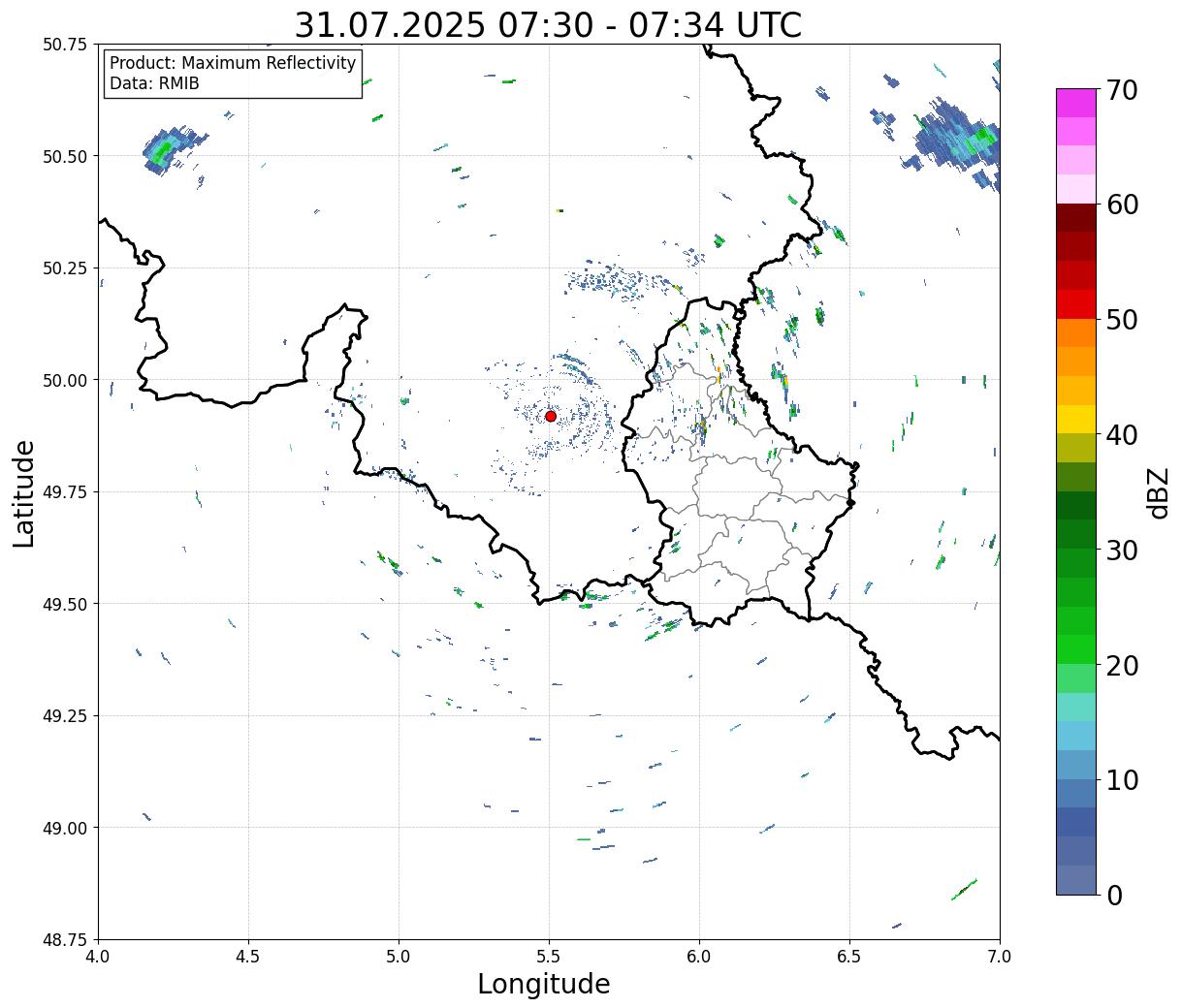Click the "Longitude" axis label
This screenshot has height=1008, width=1182.
point(544,985)
